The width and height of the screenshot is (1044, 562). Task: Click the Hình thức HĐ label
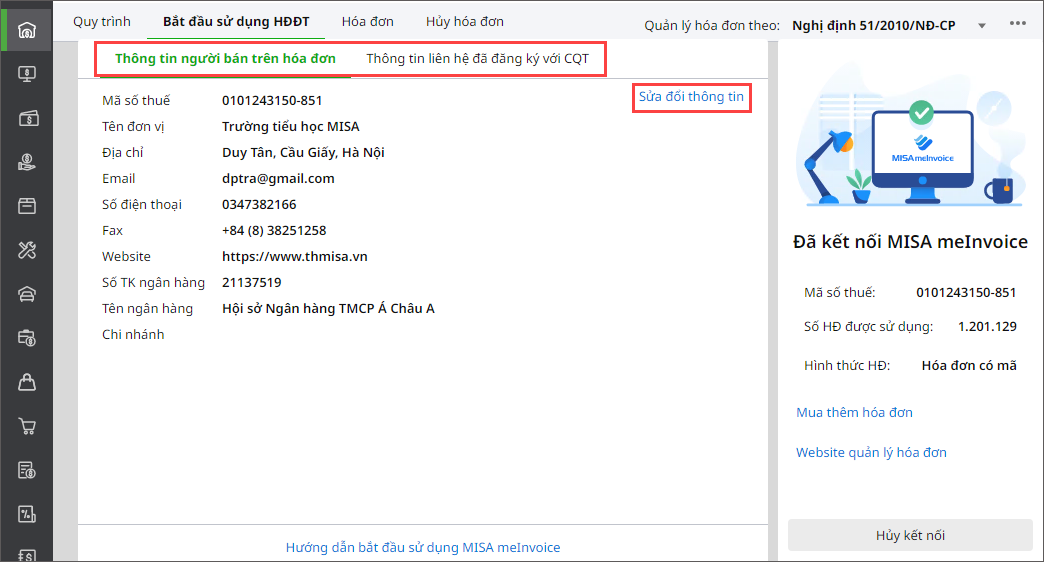[x=847, y=365]
